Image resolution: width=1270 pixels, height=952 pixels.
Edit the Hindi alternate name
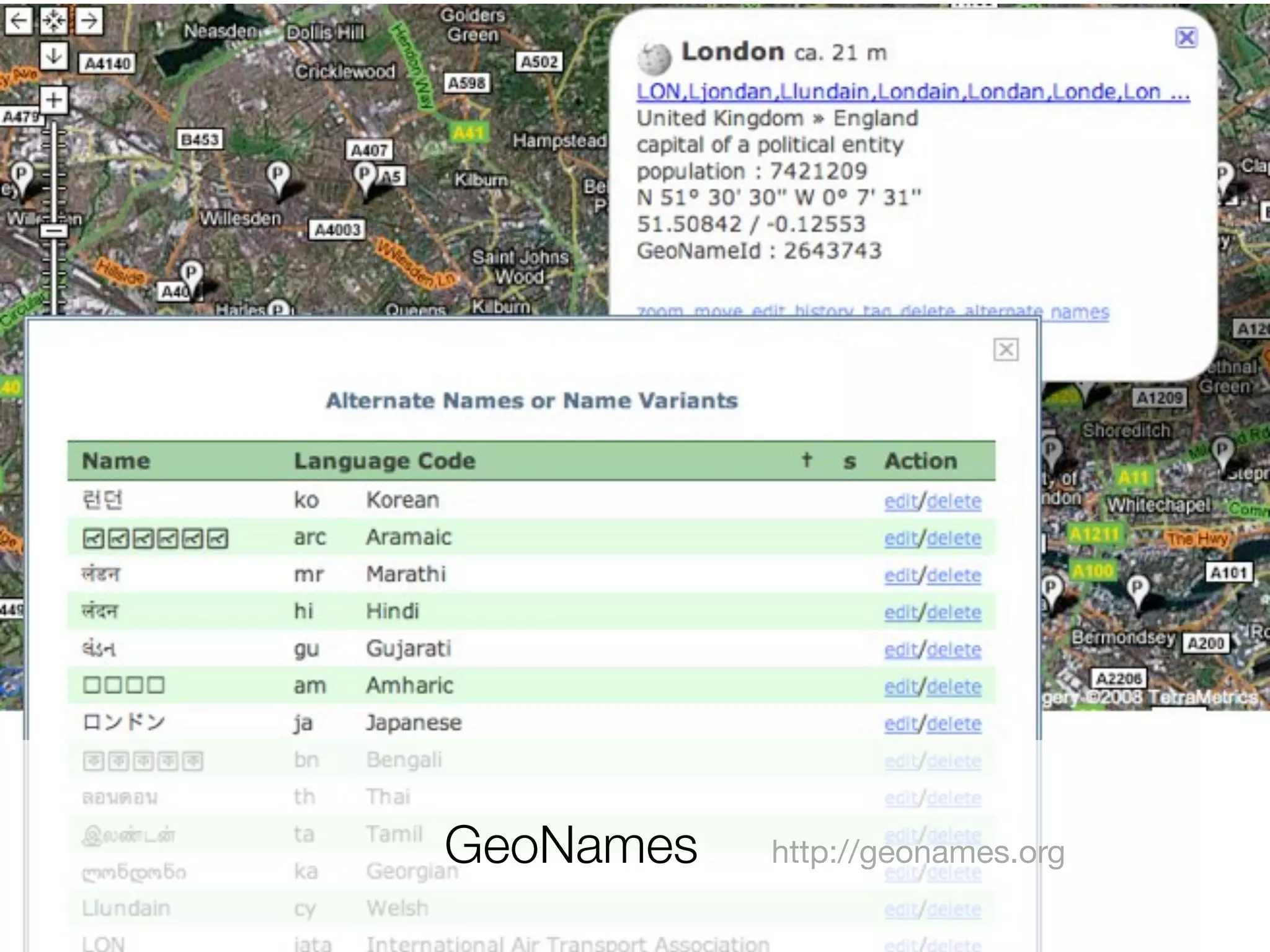[x=900, y=612]
